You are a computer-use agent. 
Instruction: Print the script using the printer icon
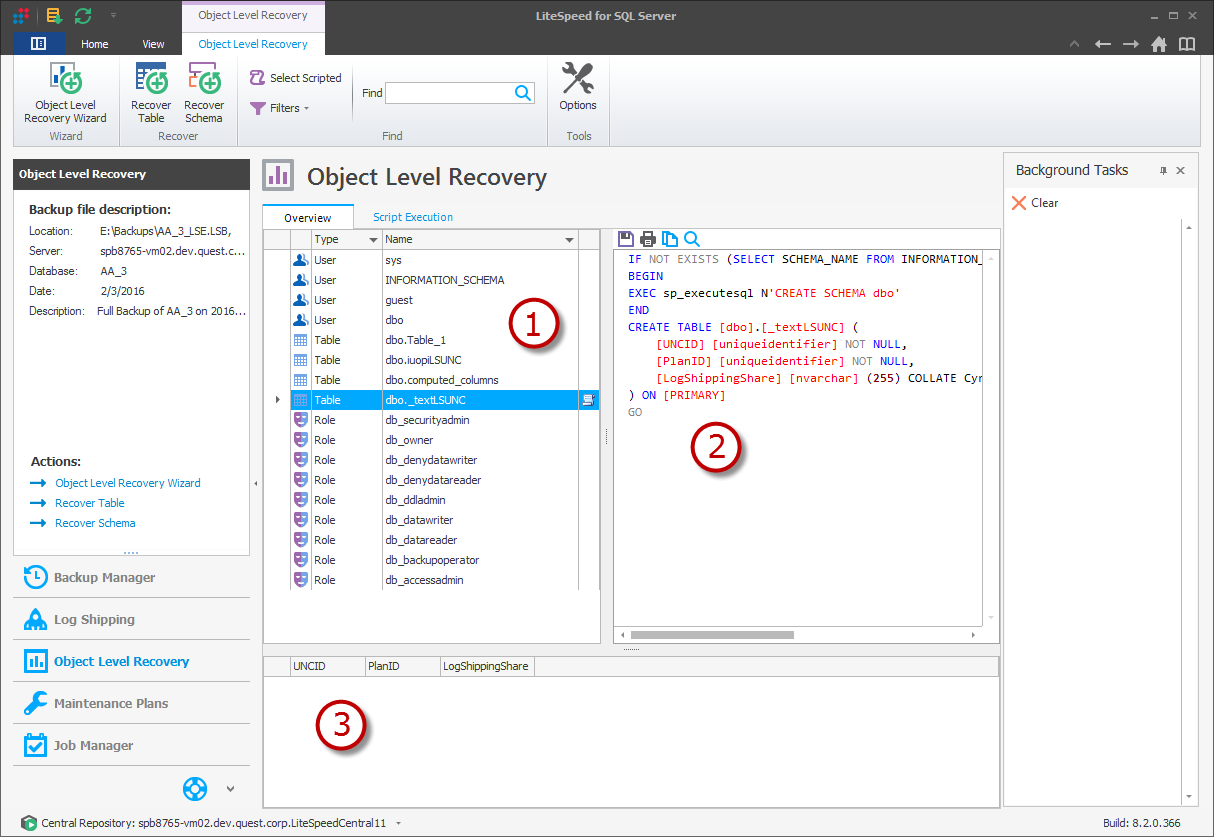[x=648, y=239]
